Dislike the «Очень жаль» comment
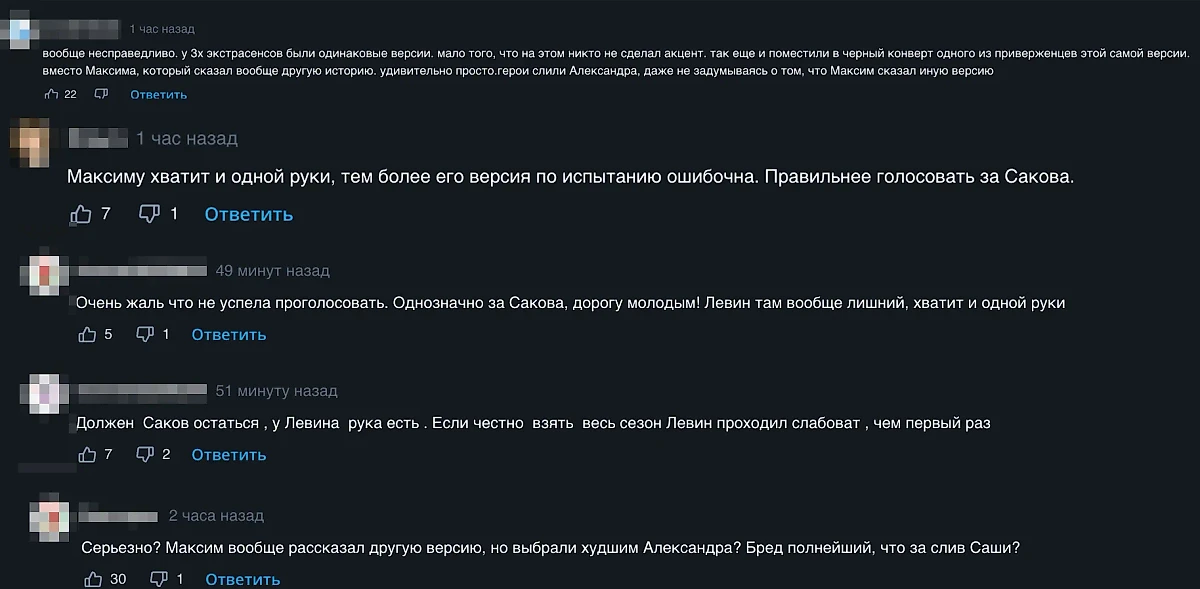The width and height of the screenshot is (1200, 589). click(x=144, y=334)
